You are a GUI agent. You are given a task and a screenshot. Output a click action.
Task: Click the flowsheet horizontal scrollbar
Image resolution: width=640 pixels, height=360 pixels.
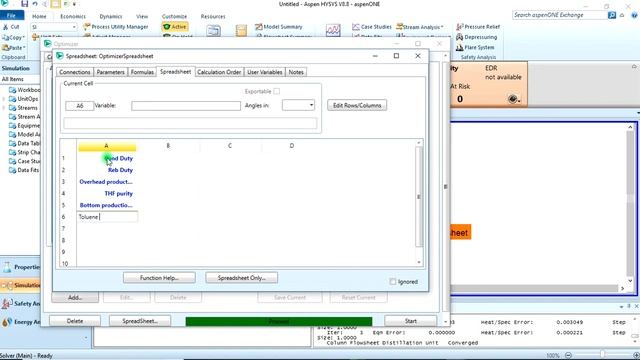pyautogui.click(x=534, y=289)
